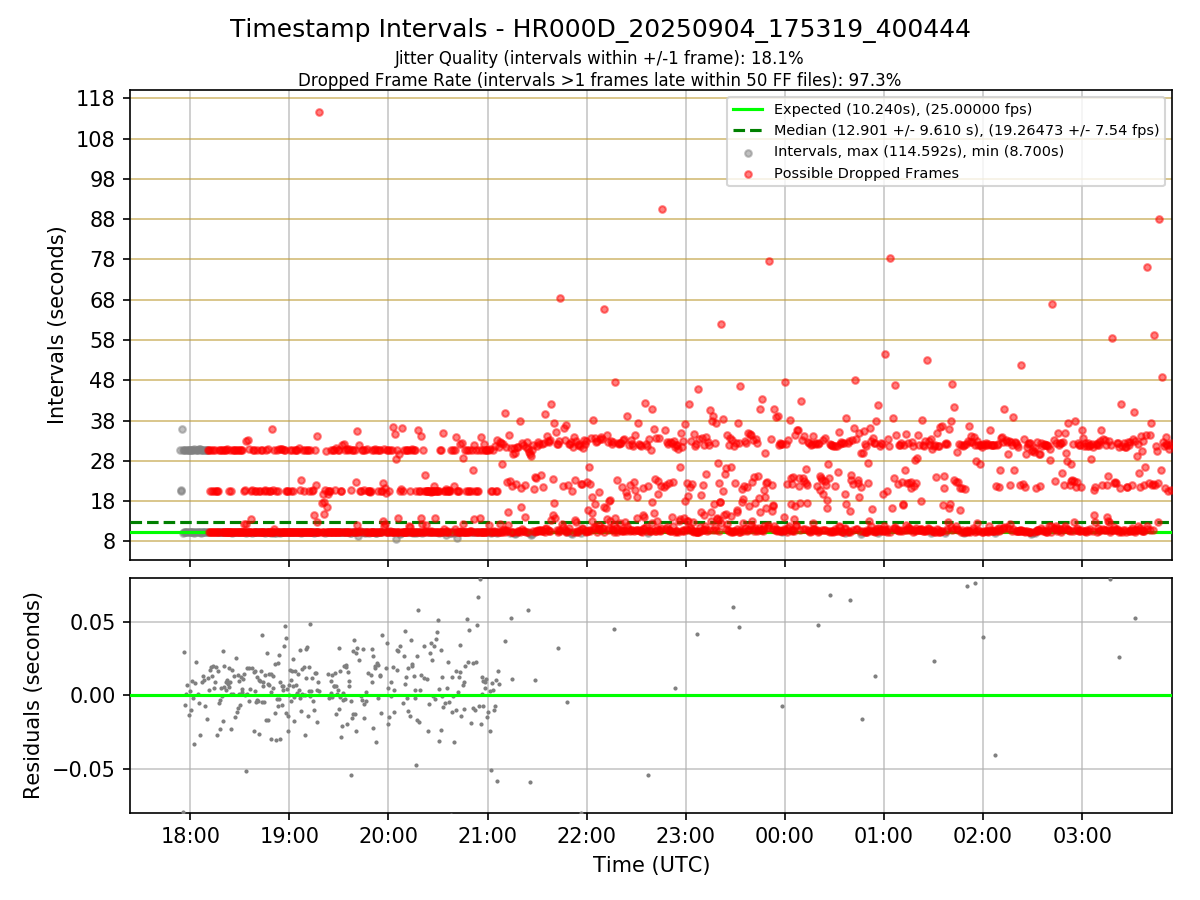This screenshot has height=900, width=1200.
Task: Click the solid green line sample in the legend
Action: 749,109
